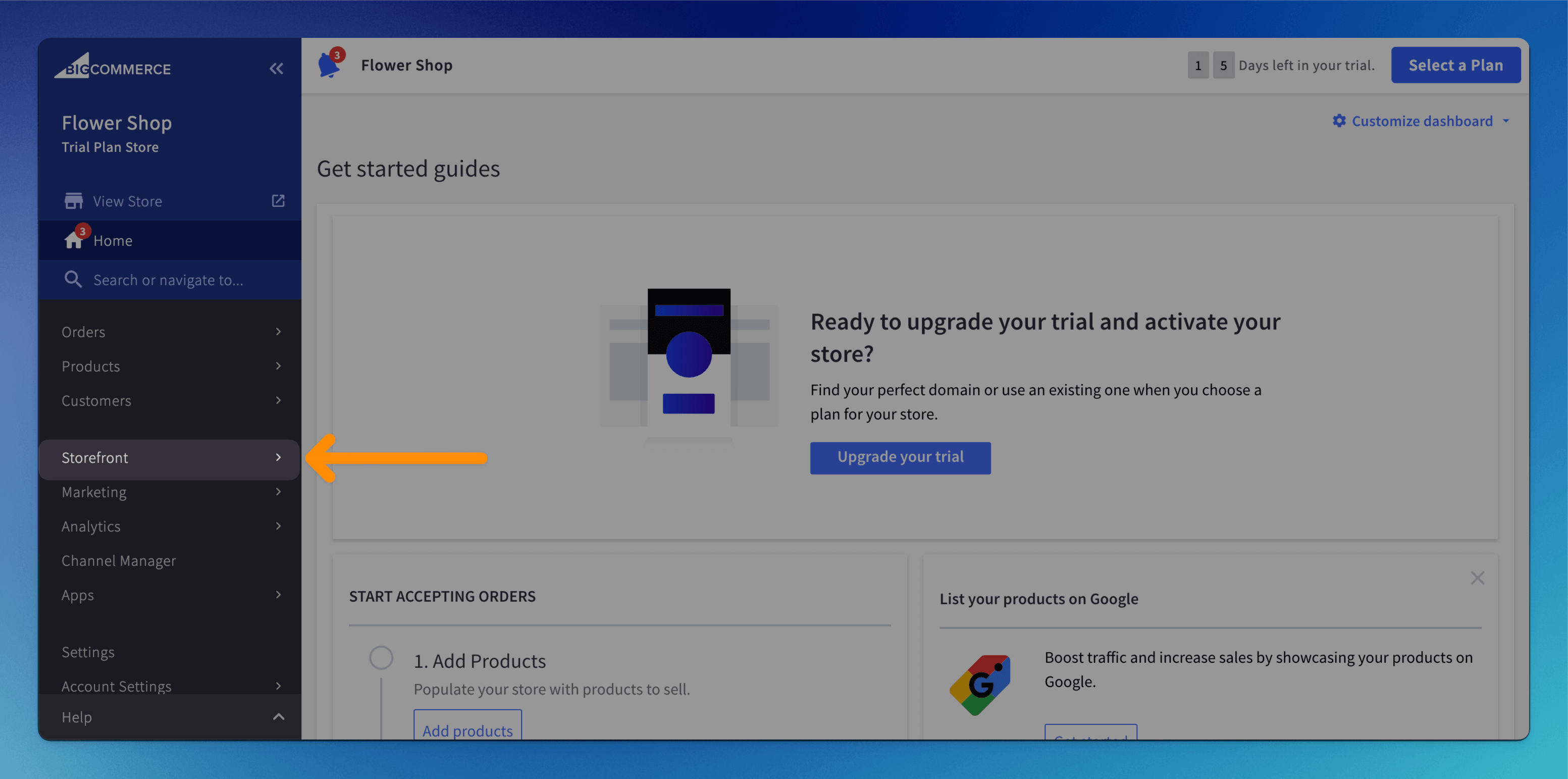Click the notification bell icon
The image size is (1568, 779).
click(329, 65)
